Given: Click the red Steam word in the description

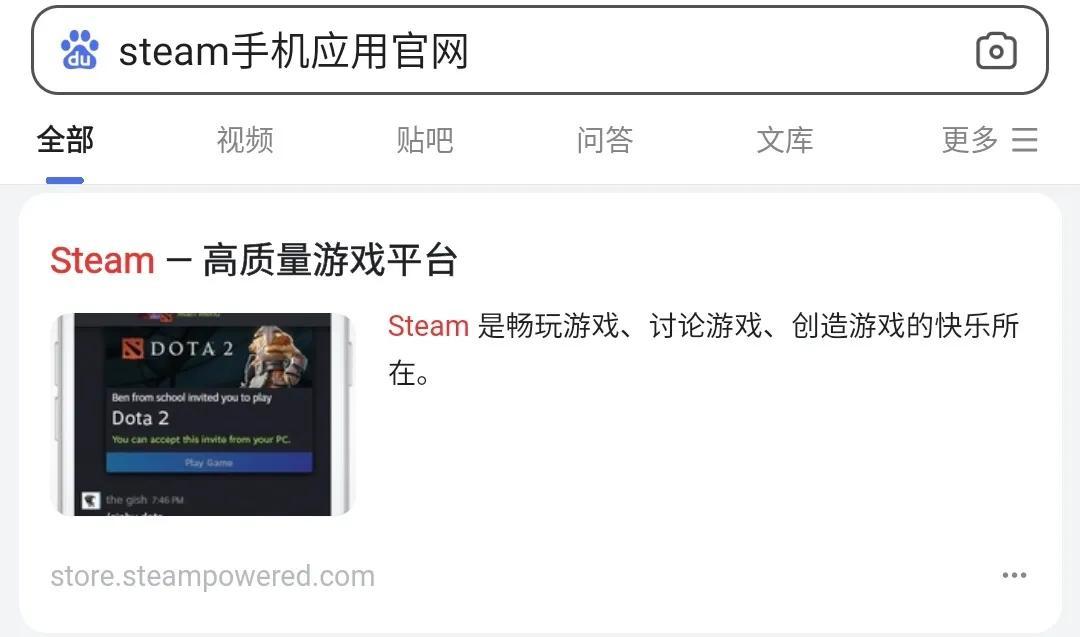Looking at the screenshot, I should 428,326.
